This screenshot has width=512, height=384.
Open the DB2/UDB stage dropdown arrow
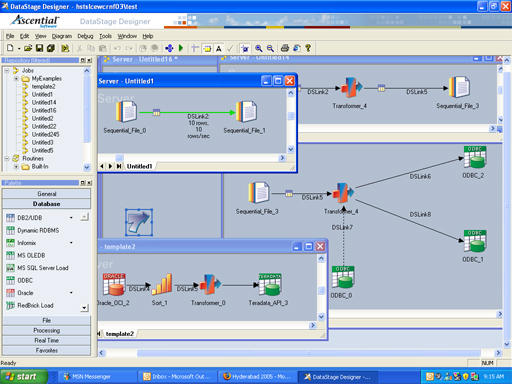tap(71, 218)
